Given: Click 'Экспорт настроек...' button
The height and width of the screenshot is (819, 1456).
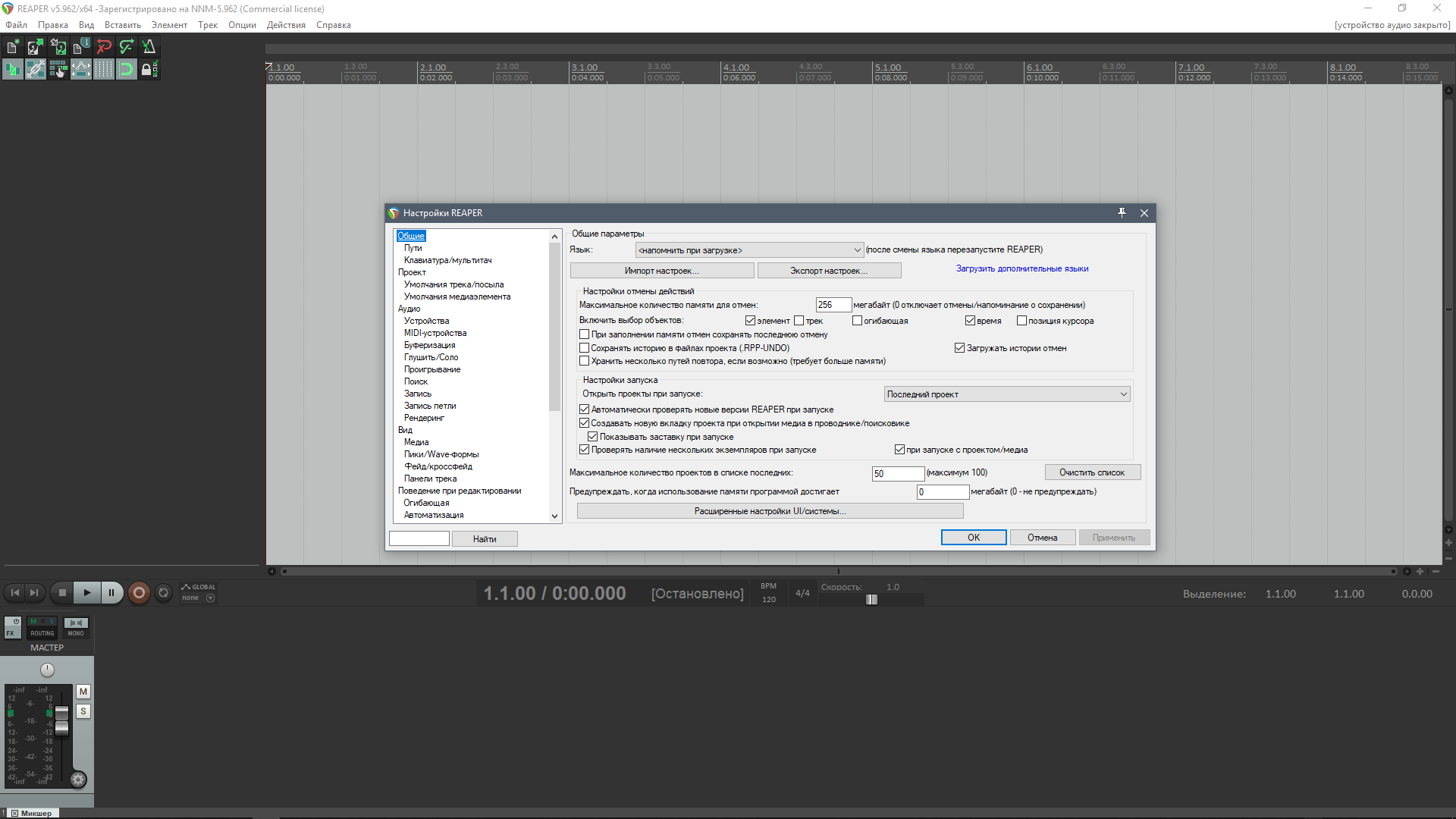Looking at the screenshot, I should coord(829,271).
